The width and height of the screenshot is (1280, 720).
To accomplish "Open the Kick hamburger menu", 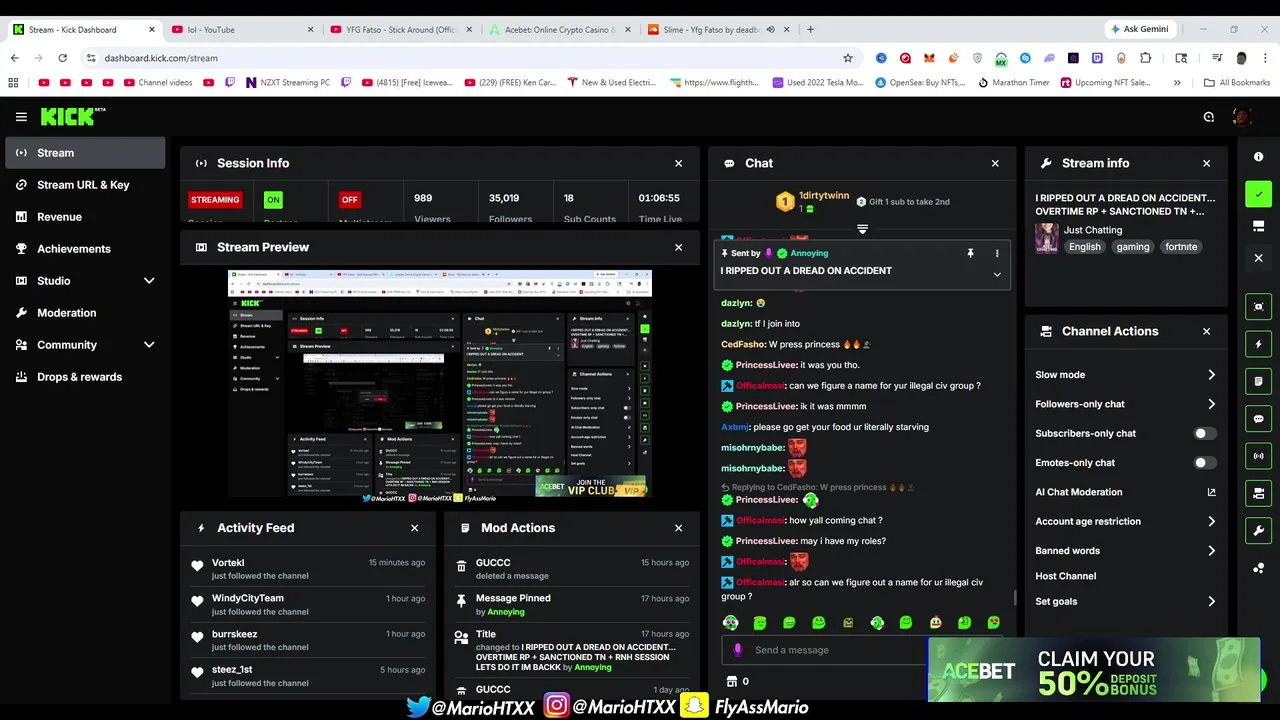I will pyautogui.click(x=21, y=117).
